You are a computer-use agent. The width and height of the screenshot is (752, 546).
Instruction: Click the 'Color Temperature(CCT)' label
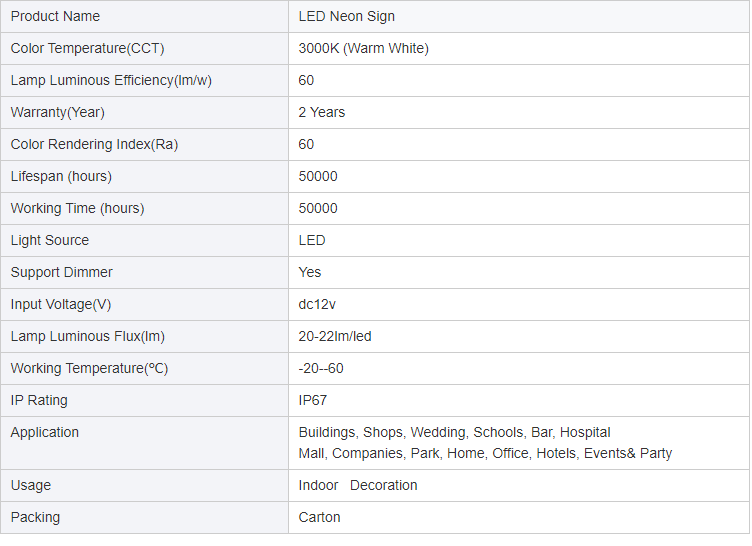[x=87, y=48]
